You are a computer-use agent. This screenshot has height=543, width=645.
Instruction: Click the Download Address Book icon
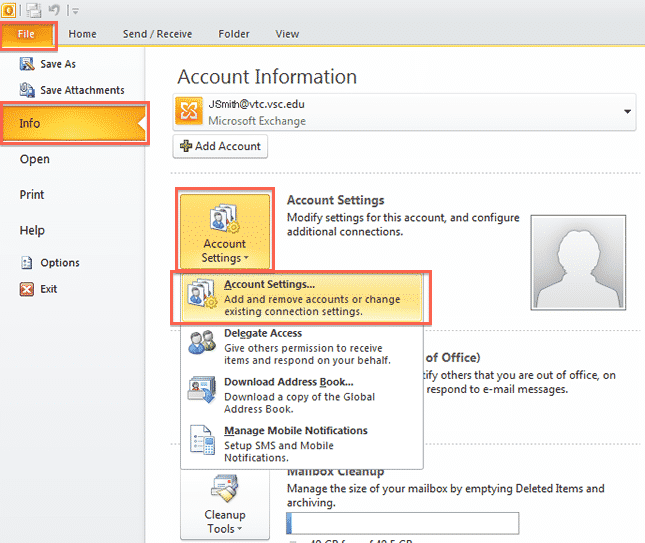(x=202, y=389)
